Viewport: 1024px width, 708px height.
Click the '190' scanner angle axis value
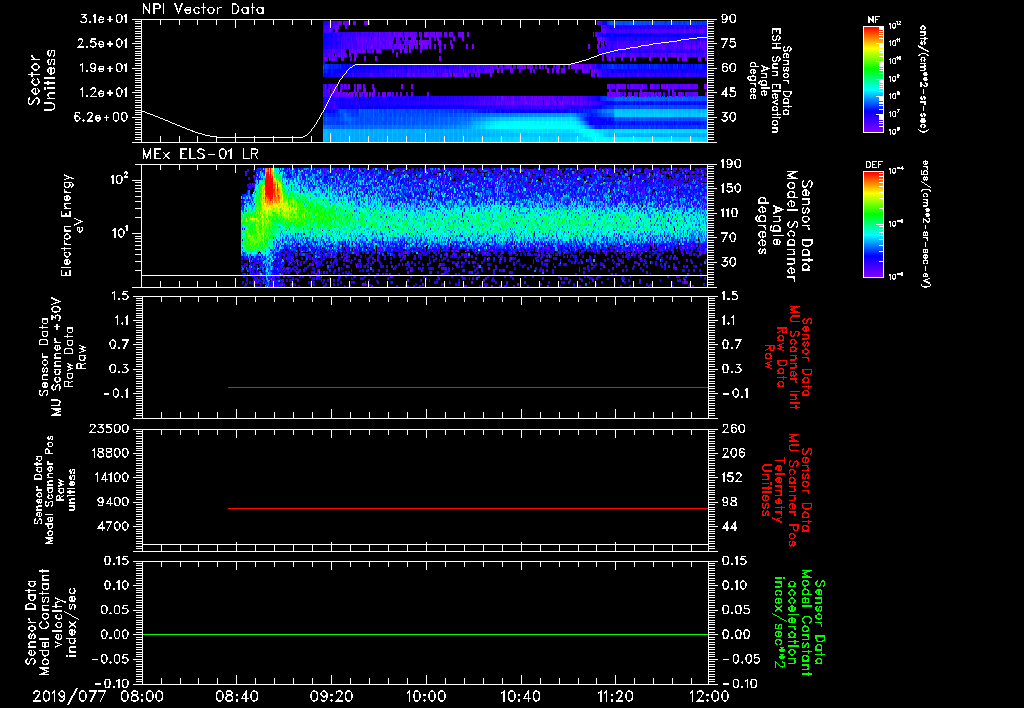[x=732, y=164]
